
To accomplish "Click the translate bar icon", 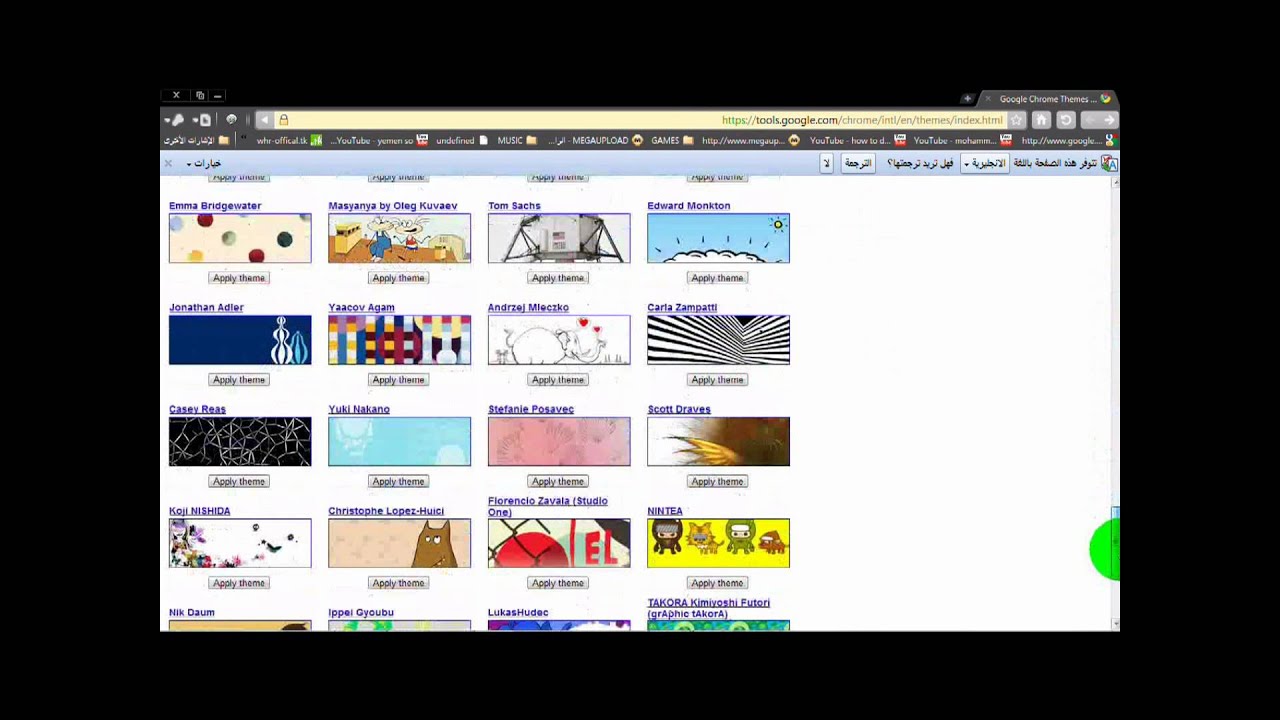I will (x=1108, y=163).
